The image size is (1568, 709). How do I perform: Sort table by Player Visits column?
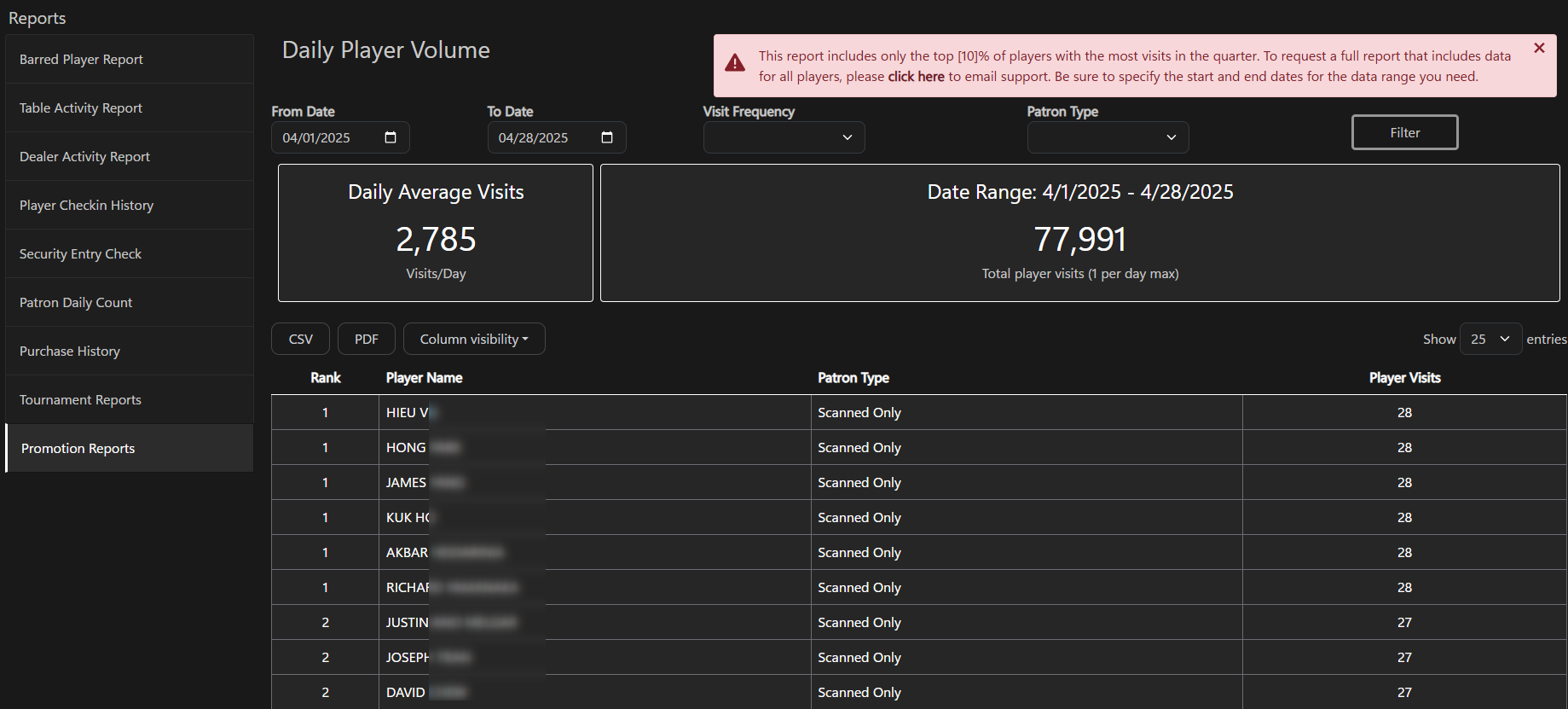coord(1404,377)
